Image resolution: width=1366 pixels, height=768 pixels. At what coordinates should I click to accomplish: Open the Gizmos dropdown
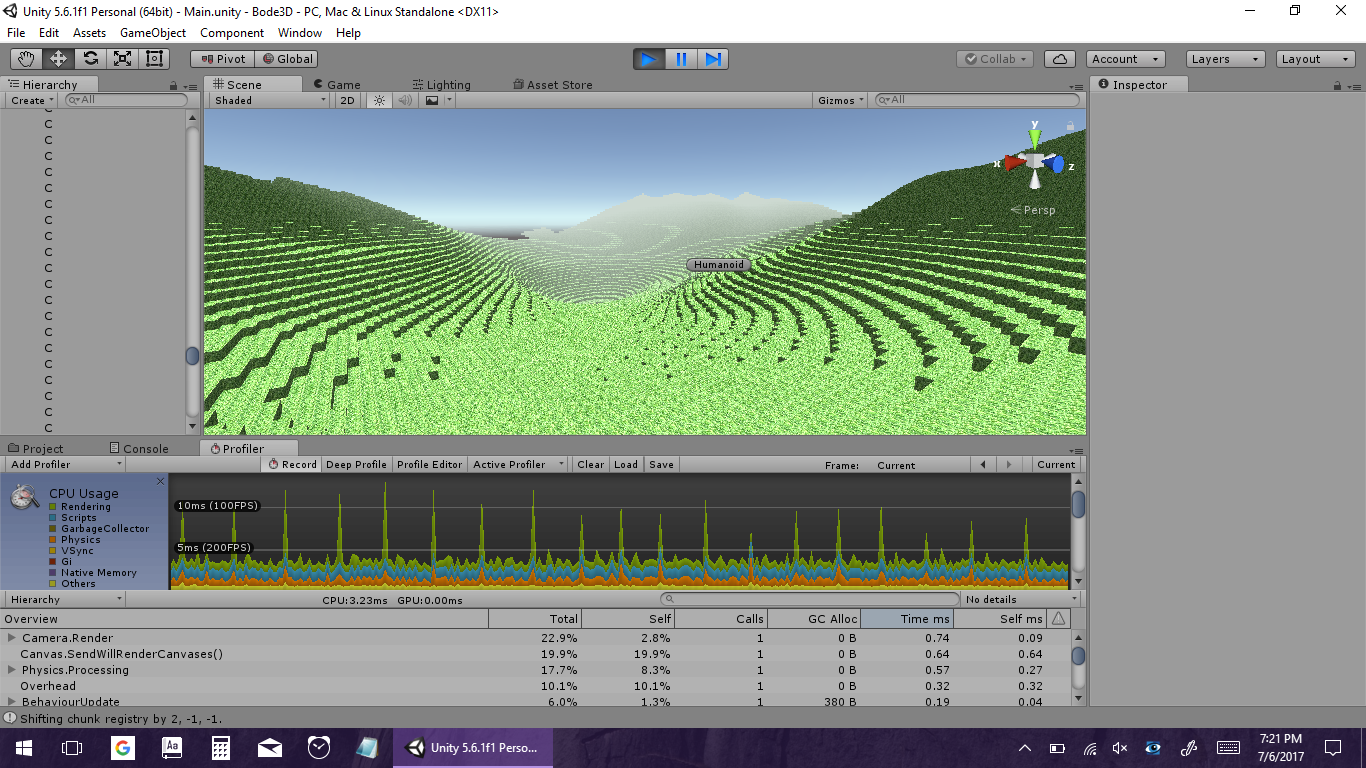pyautogui.click(x=841, y=100)
